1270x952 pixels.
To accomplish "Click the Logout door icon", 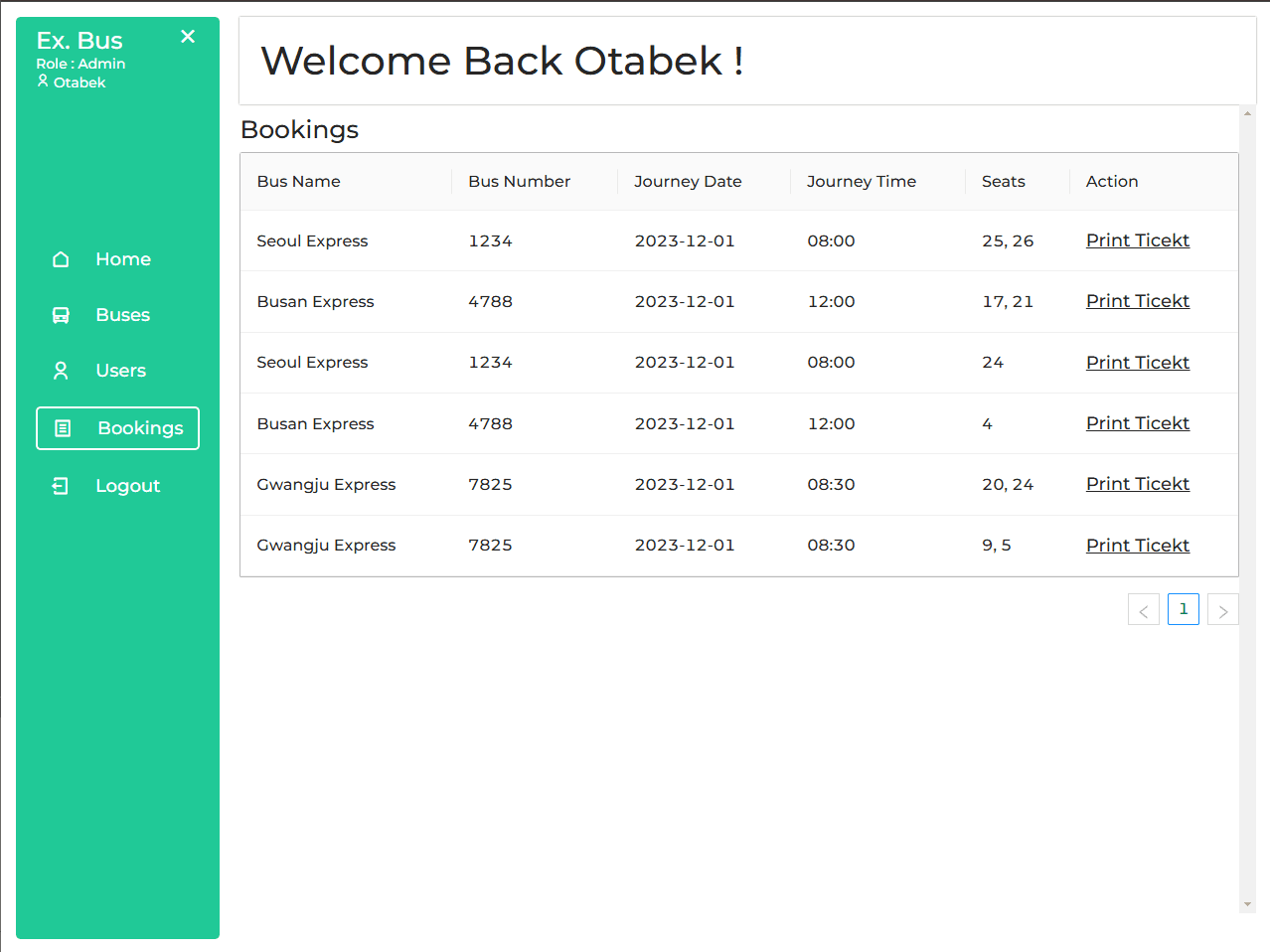I will [61, 486].
